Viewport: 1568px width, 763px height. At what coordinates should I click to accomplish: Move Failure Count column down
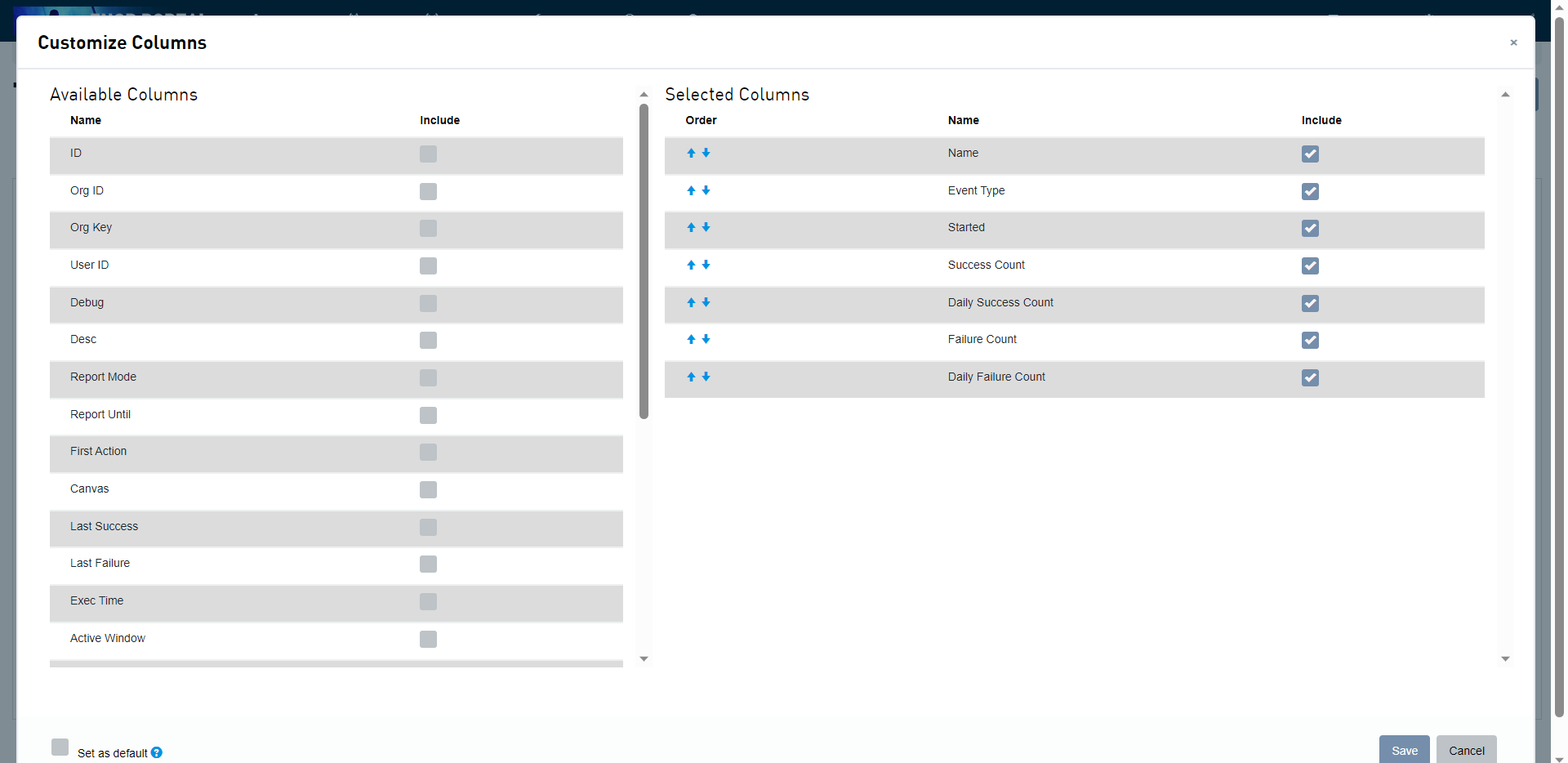tap(706, 339)
